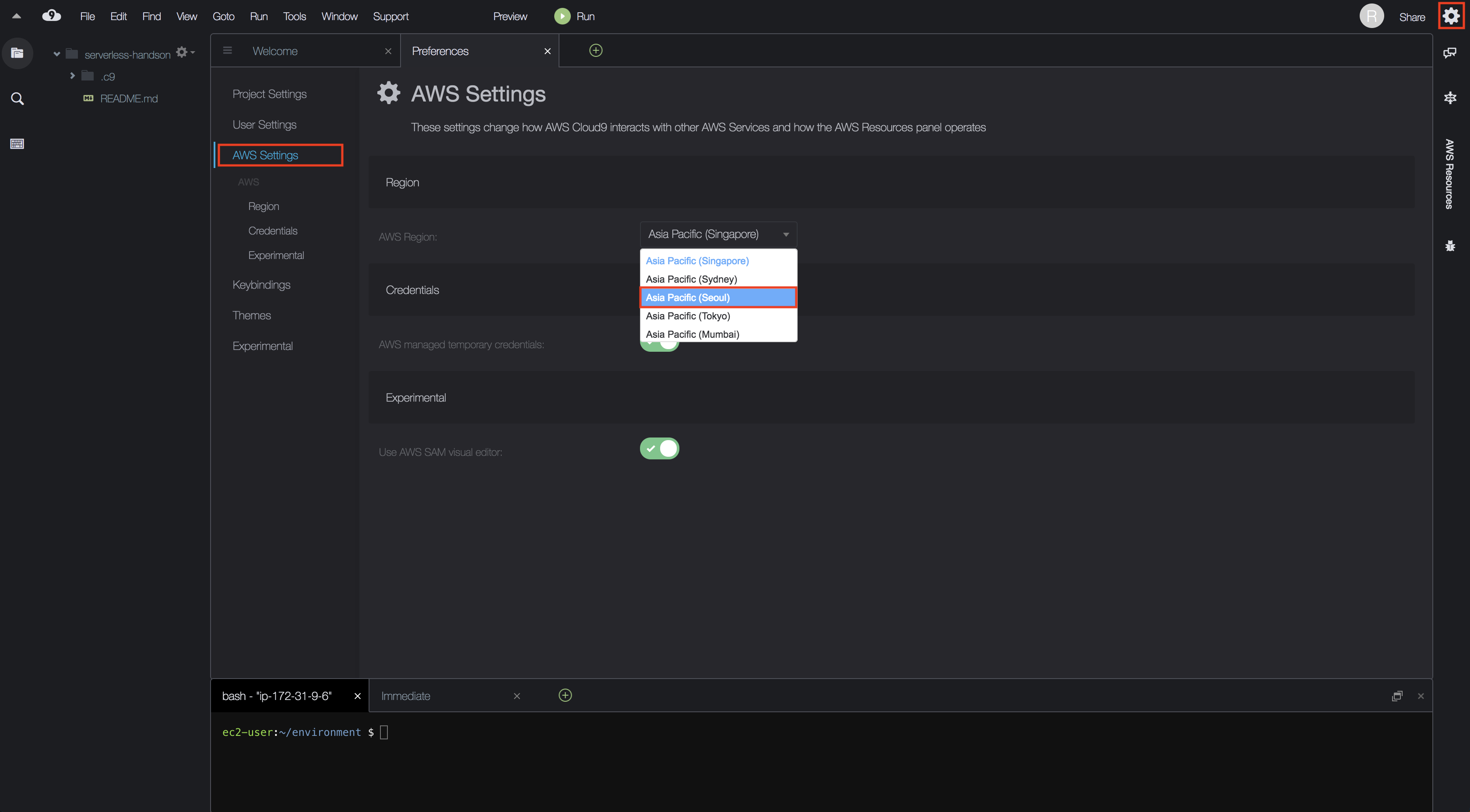Image resolution: width=1470 pixels, height=812 pixels.
Task: Jump to Region subsection in sidebar
Action: (264, 206)
